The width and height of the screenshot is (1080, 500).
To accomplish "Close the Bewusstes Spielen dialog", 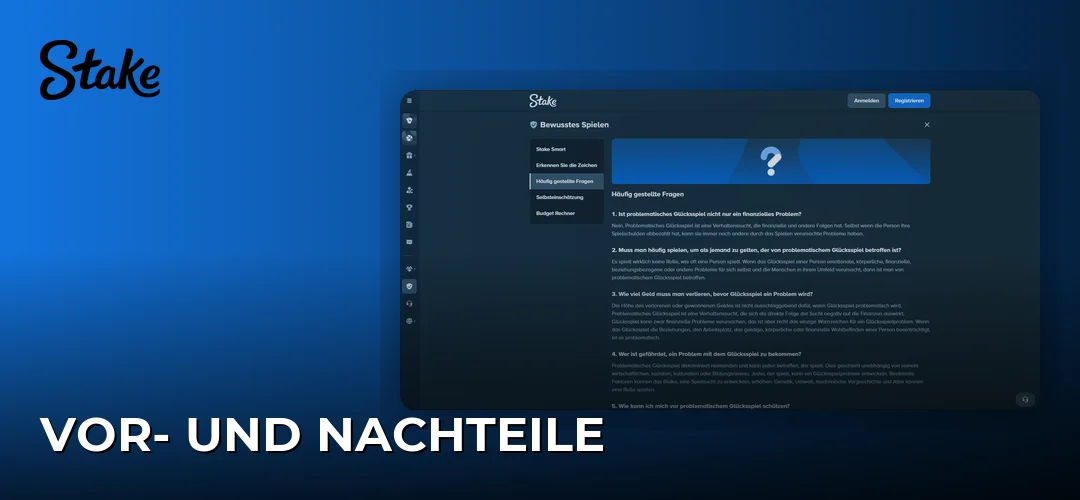I will coord(927,125).
